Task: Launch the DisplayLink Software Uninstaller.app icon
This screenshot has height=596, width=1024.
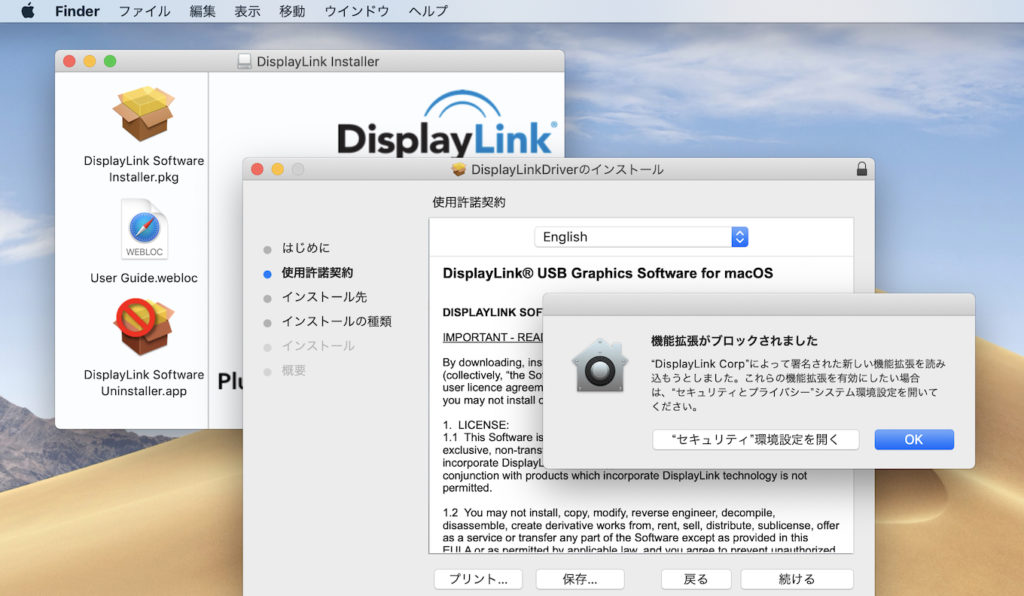Action: pyautogui.click(x=144, y=328)
